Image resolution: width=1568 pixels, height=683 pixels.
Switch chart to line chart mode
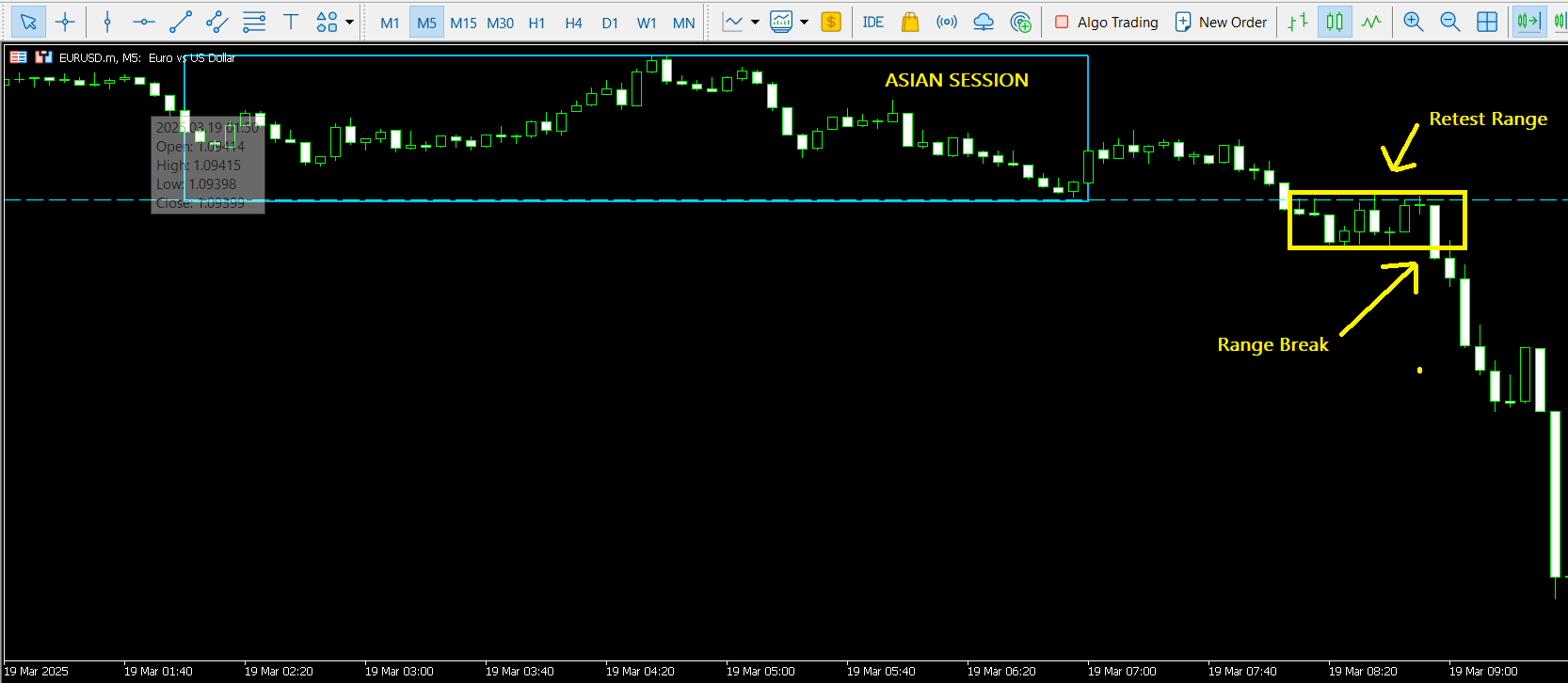click(1371, 22)
